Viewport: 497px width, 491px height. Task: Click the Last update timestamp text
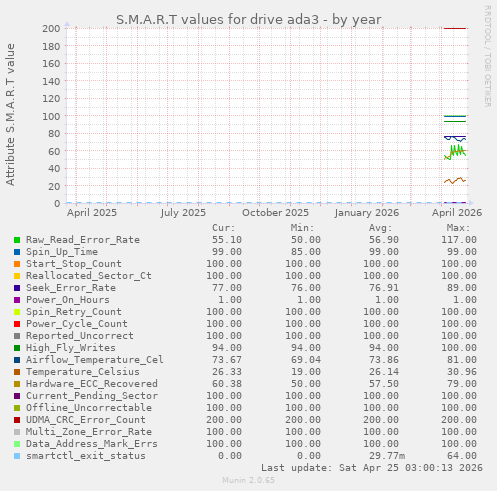(x=372, y=468)
